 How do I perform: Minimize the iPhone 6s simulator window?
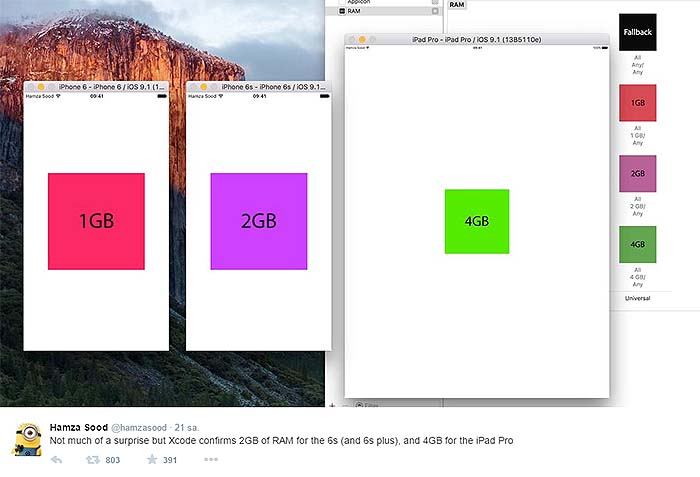tap(205, 87)
